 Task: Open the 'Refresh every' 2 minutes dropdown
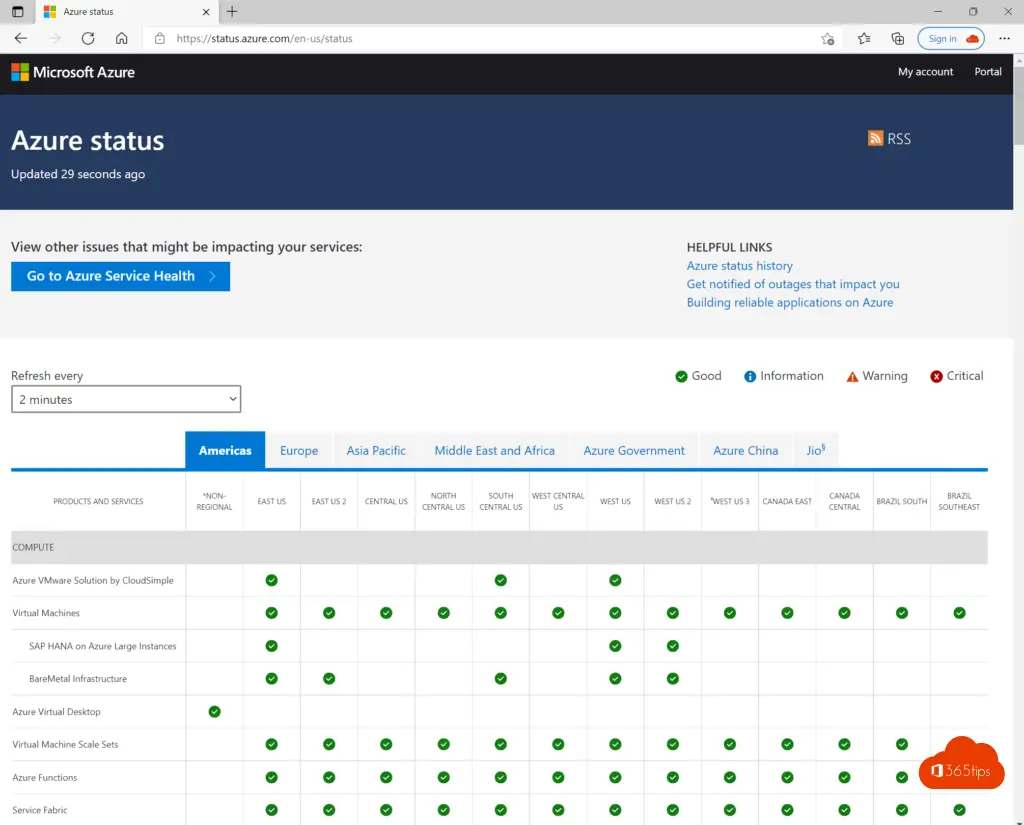tap(126, 400)
